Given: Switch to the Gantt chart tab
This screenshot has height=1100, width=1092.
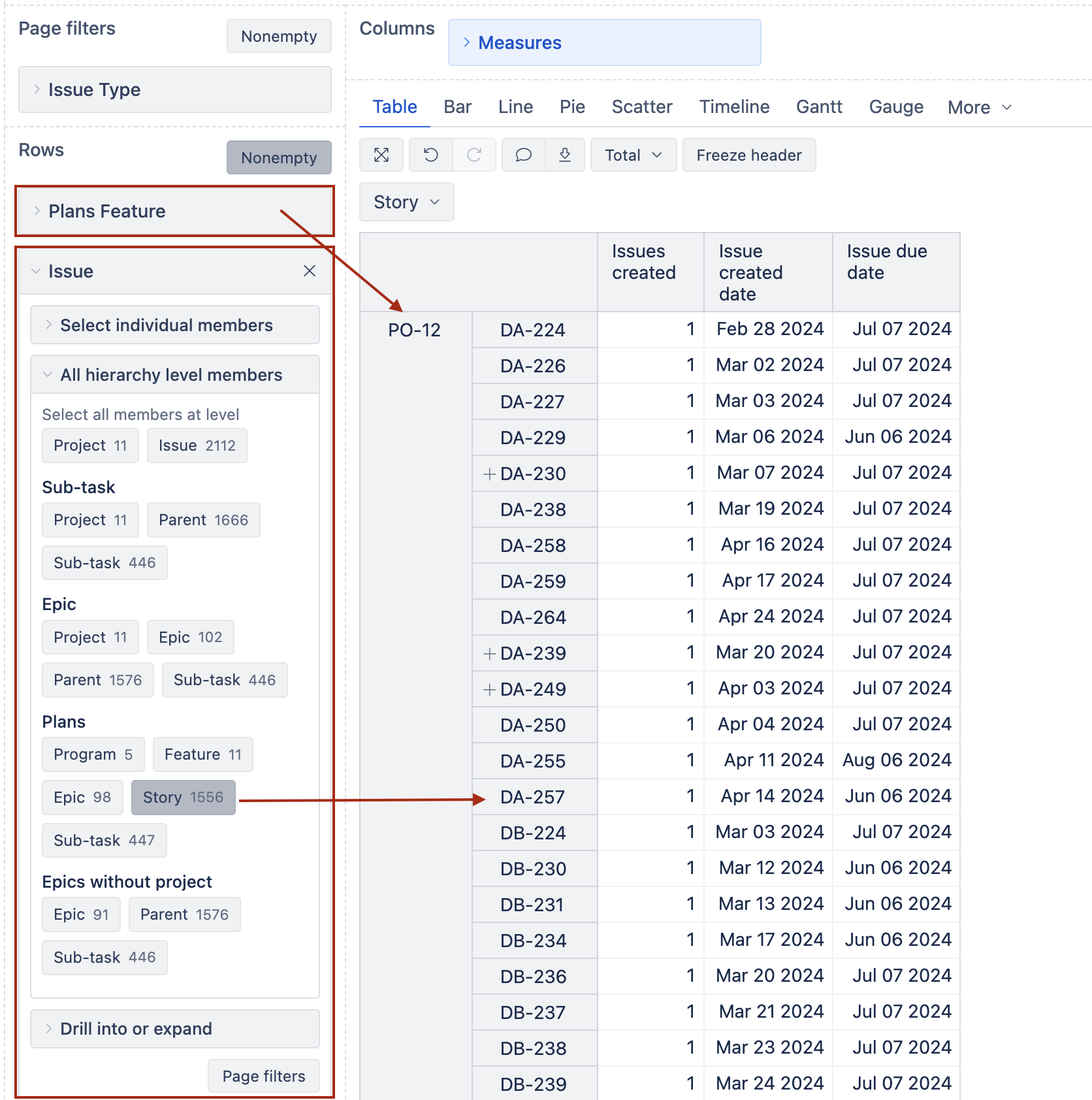Looking at the screenshot, I should pos(819,106).
